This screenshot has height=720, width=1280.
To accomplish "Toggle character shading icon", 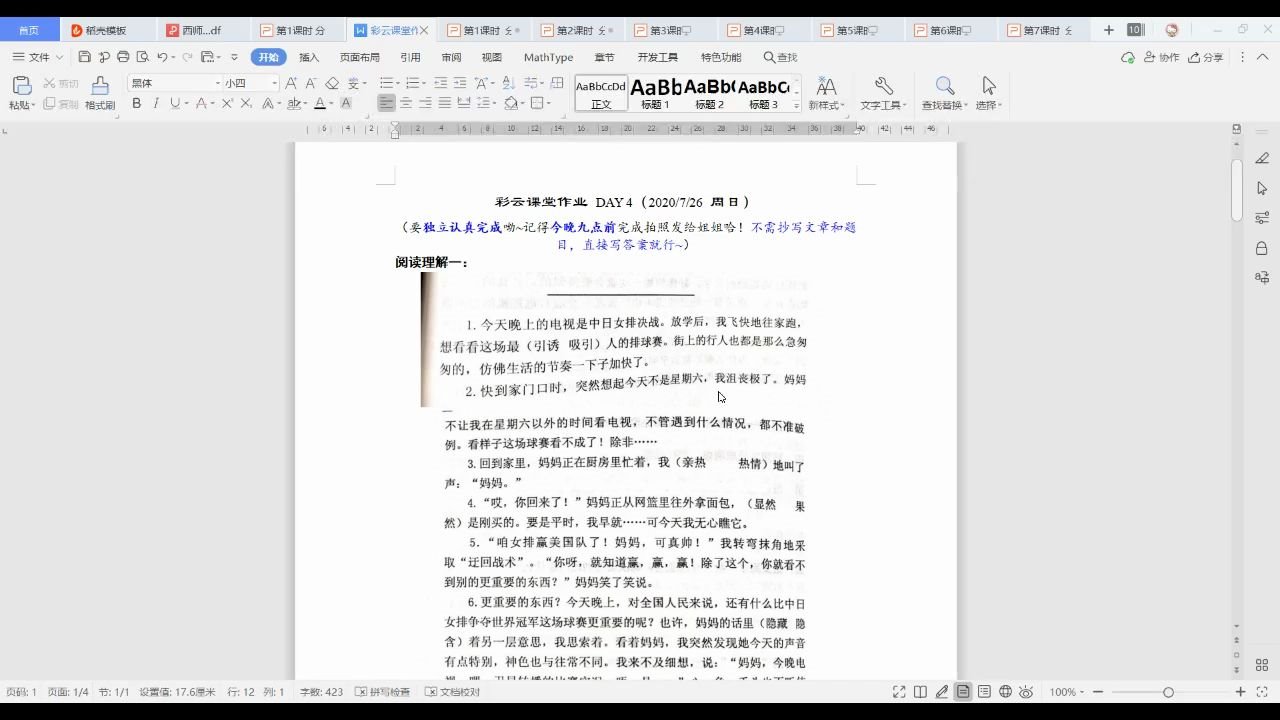I will (x=346, y=103).
